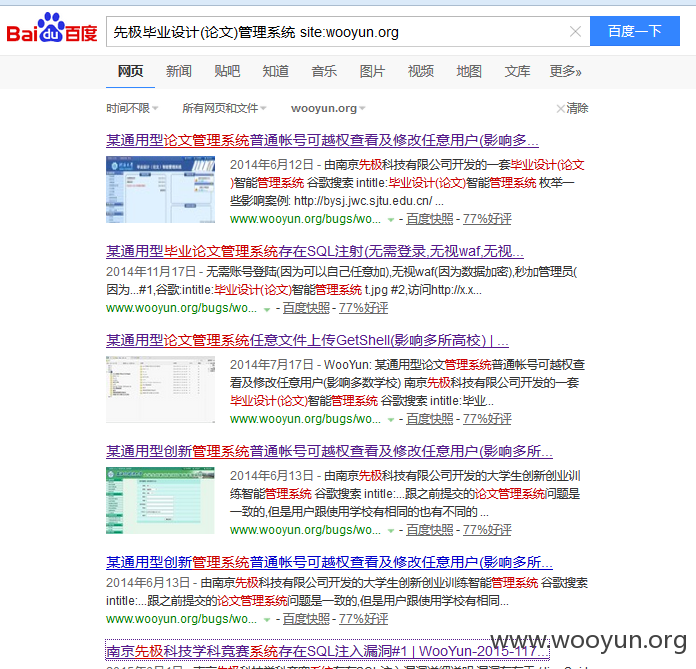The image size is (696, 669).
Task: Click 77%好评 on the SQL注射 result
Action: [363, 308]
